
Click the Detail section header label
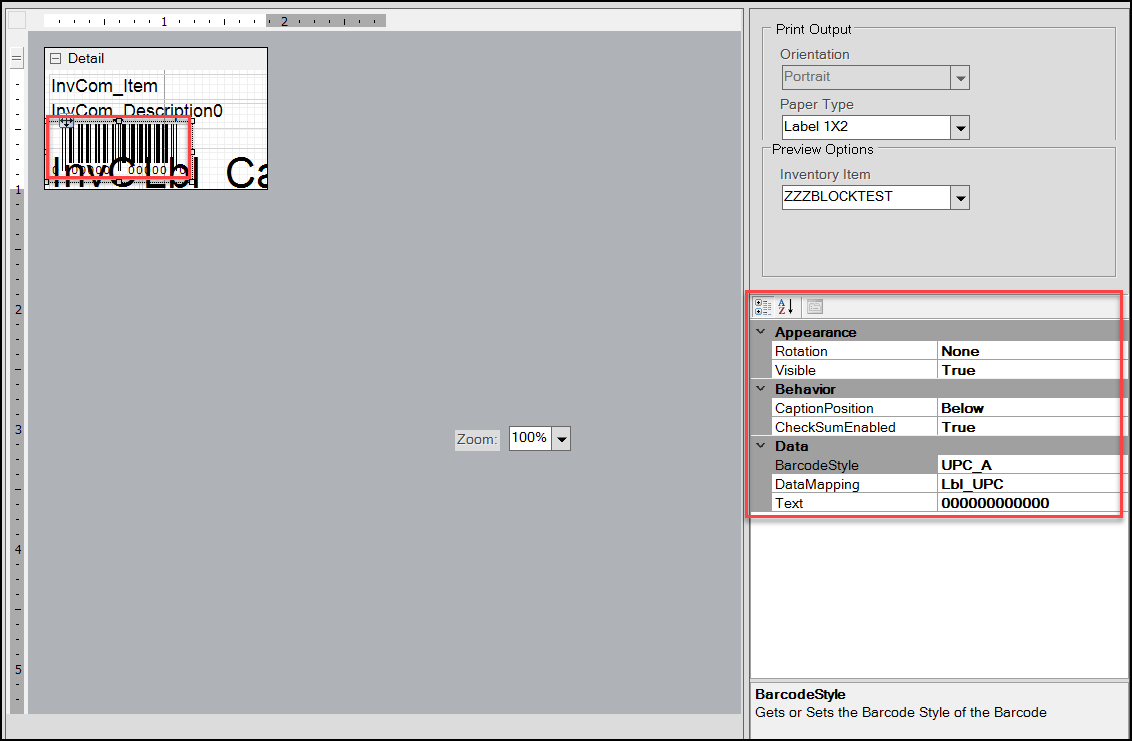[x=86, y=58]
